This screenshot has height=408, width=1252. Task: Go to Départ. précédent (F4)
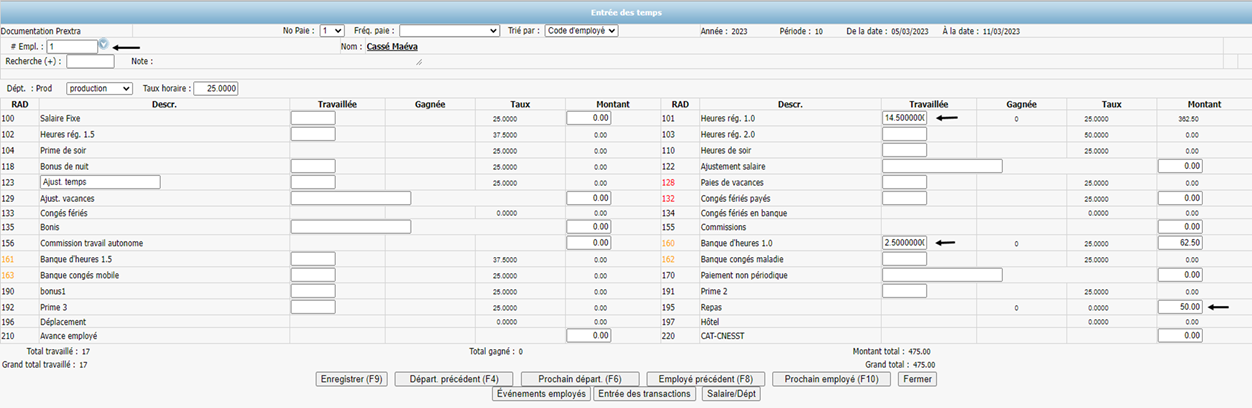pyautogui.click(x=455, y=380)
